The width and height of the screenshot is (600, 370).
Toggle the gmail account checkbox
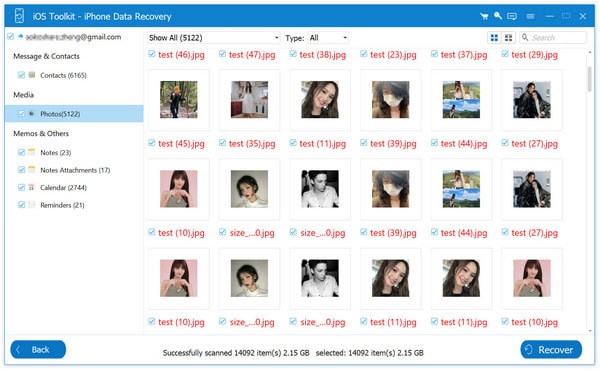click(x=11, y=37)
